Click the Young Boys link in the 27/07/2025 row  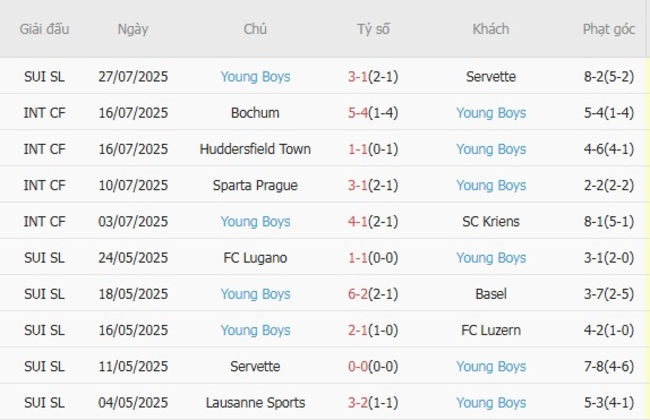(x=255, y=76)
